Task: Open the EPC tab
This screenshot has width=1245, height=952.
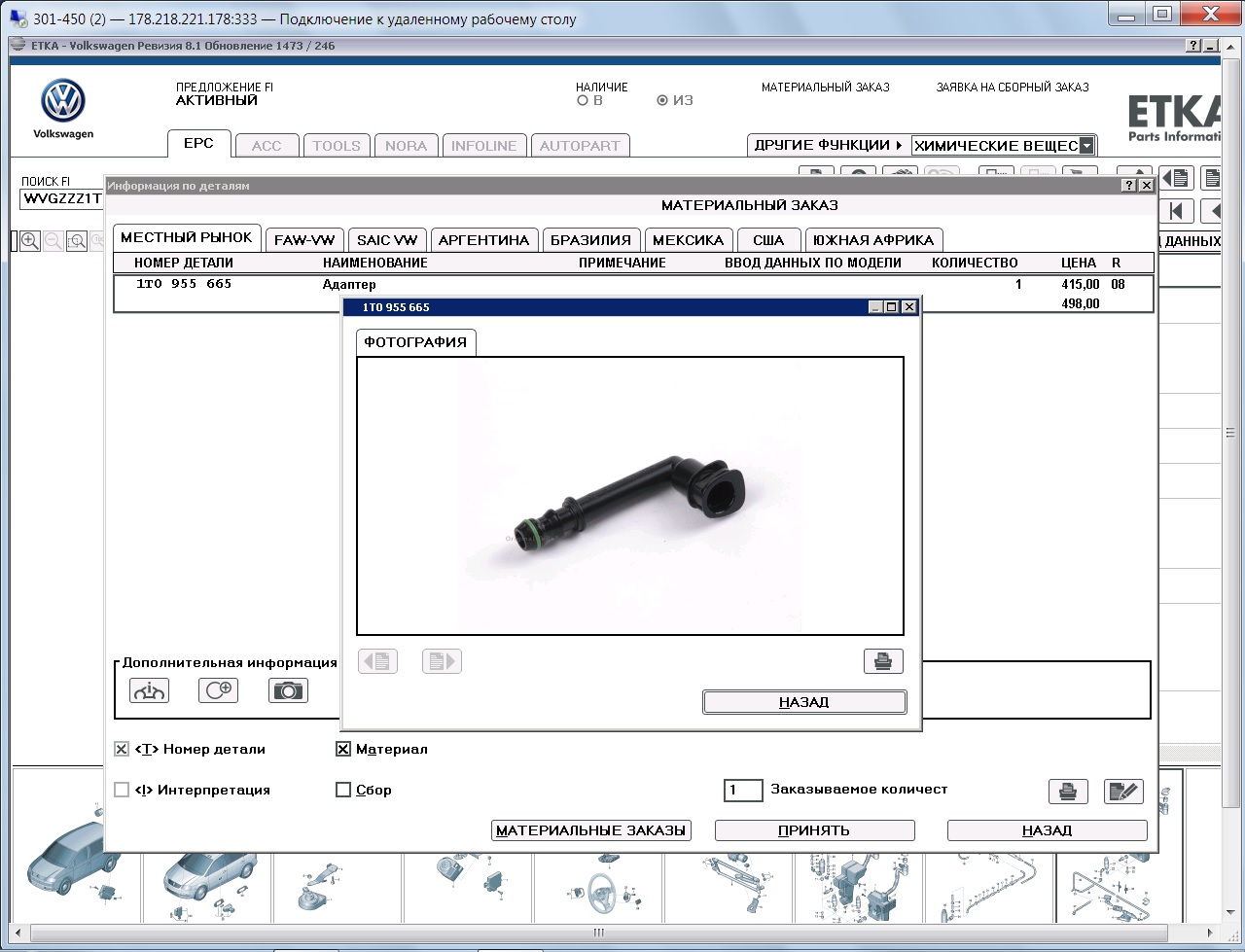Action: (198, 143)
